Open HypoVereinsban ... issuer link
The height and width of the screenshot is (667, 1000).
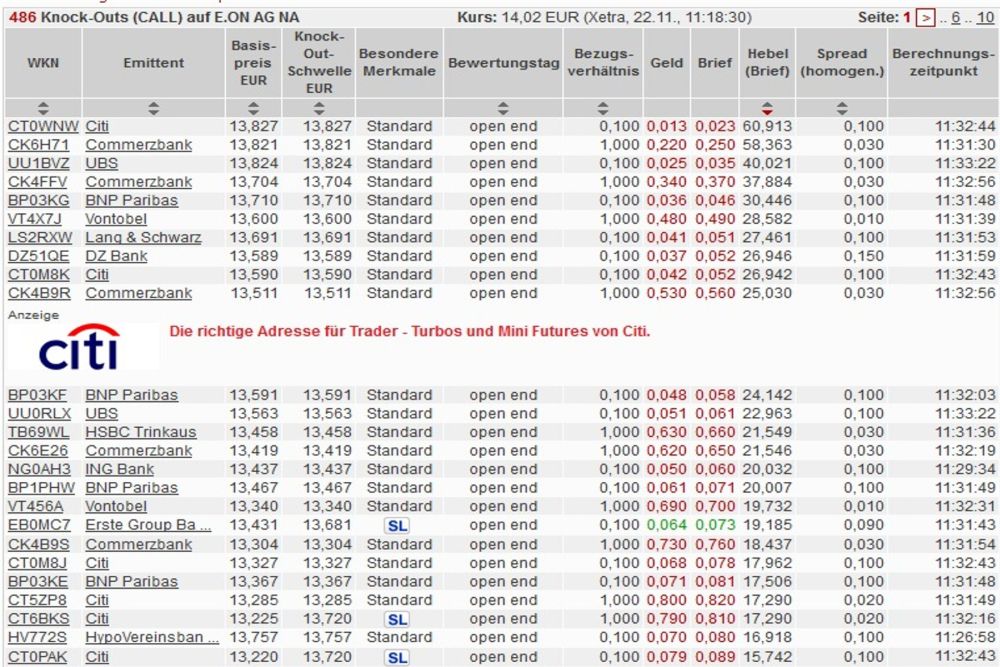pos(152,637)
